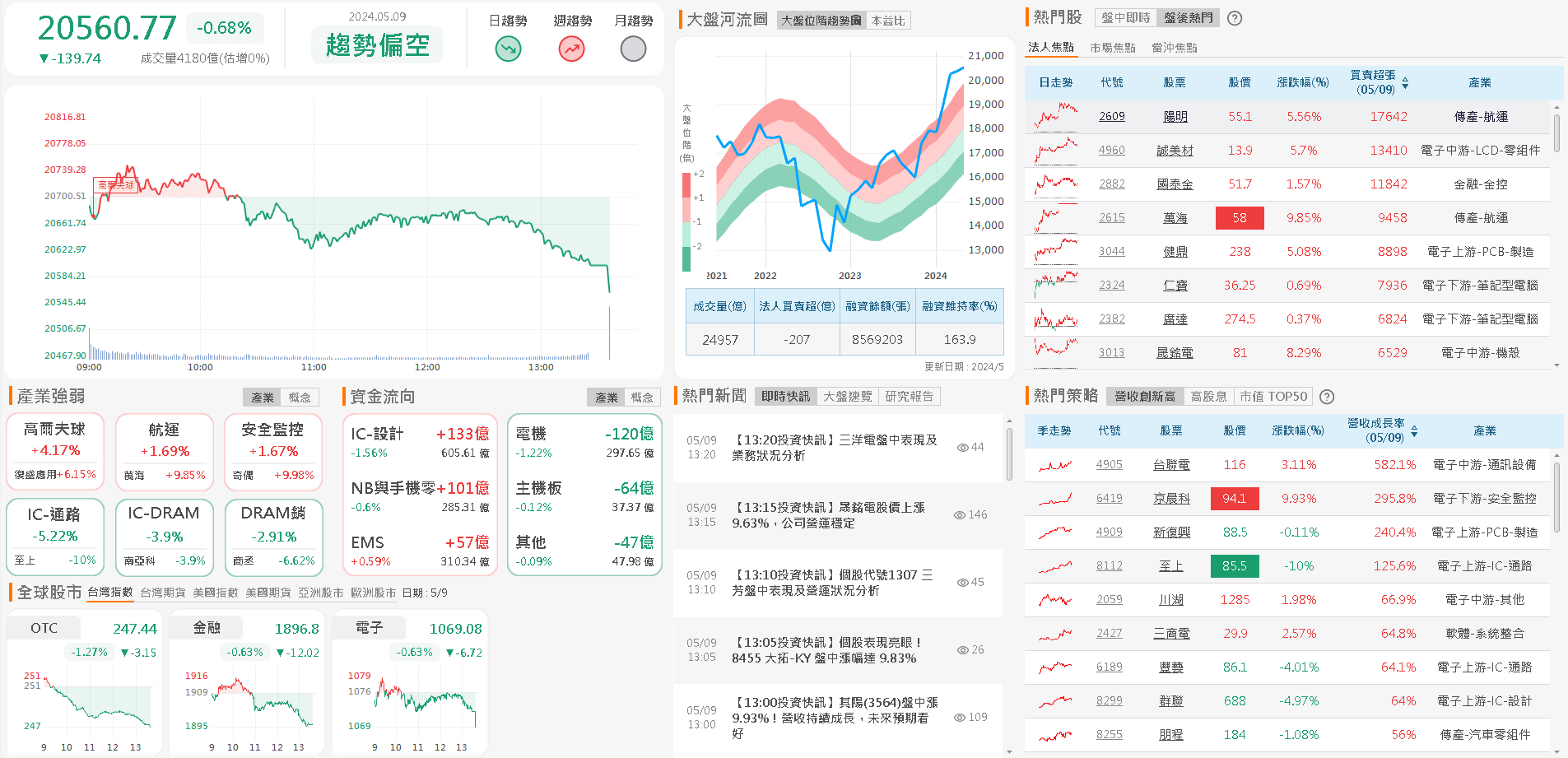Open help icon beside 熱門股 tabs

point(1235,18)
